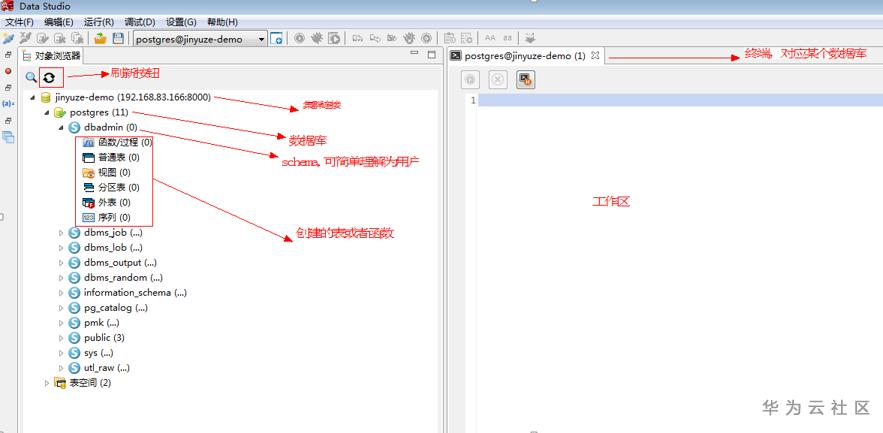Click the 视图 view eye-folder icon

88,173
